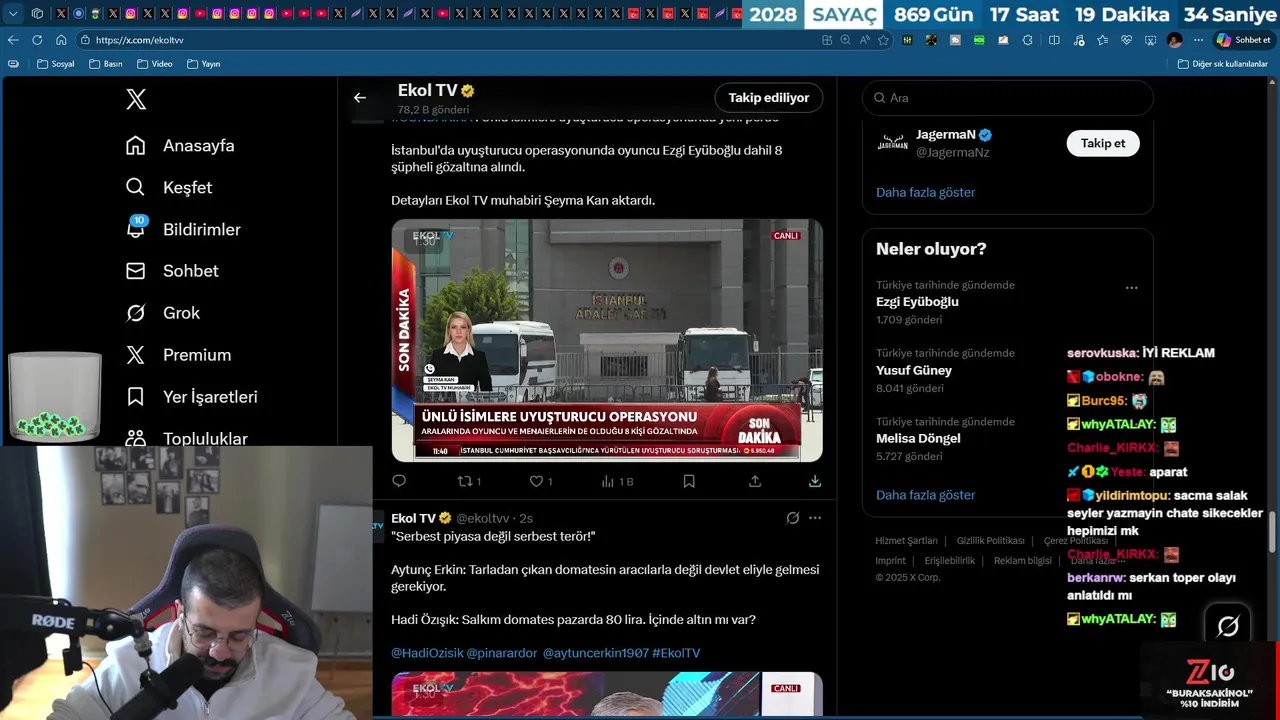Open the Melisa Döngel trending topic
The height and width of the screenshot is (720, 1280).
pos(918,438)
